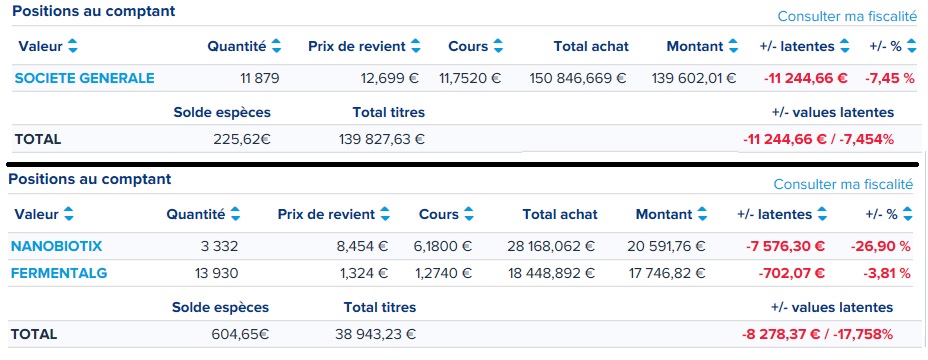
Task: Sort bottom table by Montant arrows
Action: (702, 214)
